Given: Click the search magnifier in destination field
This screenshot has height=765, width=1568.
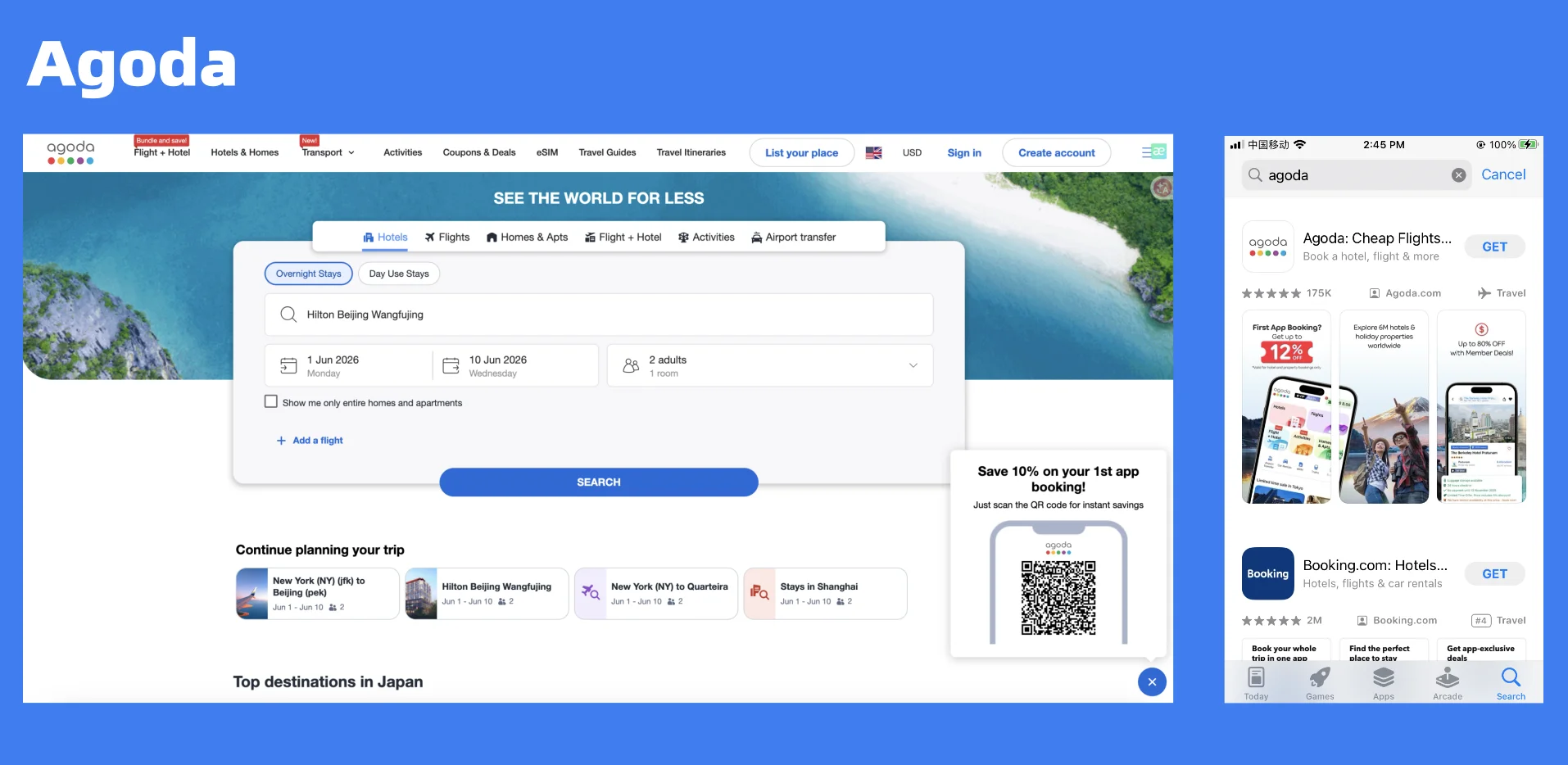Looking at the screenshot, I should 288,315.
